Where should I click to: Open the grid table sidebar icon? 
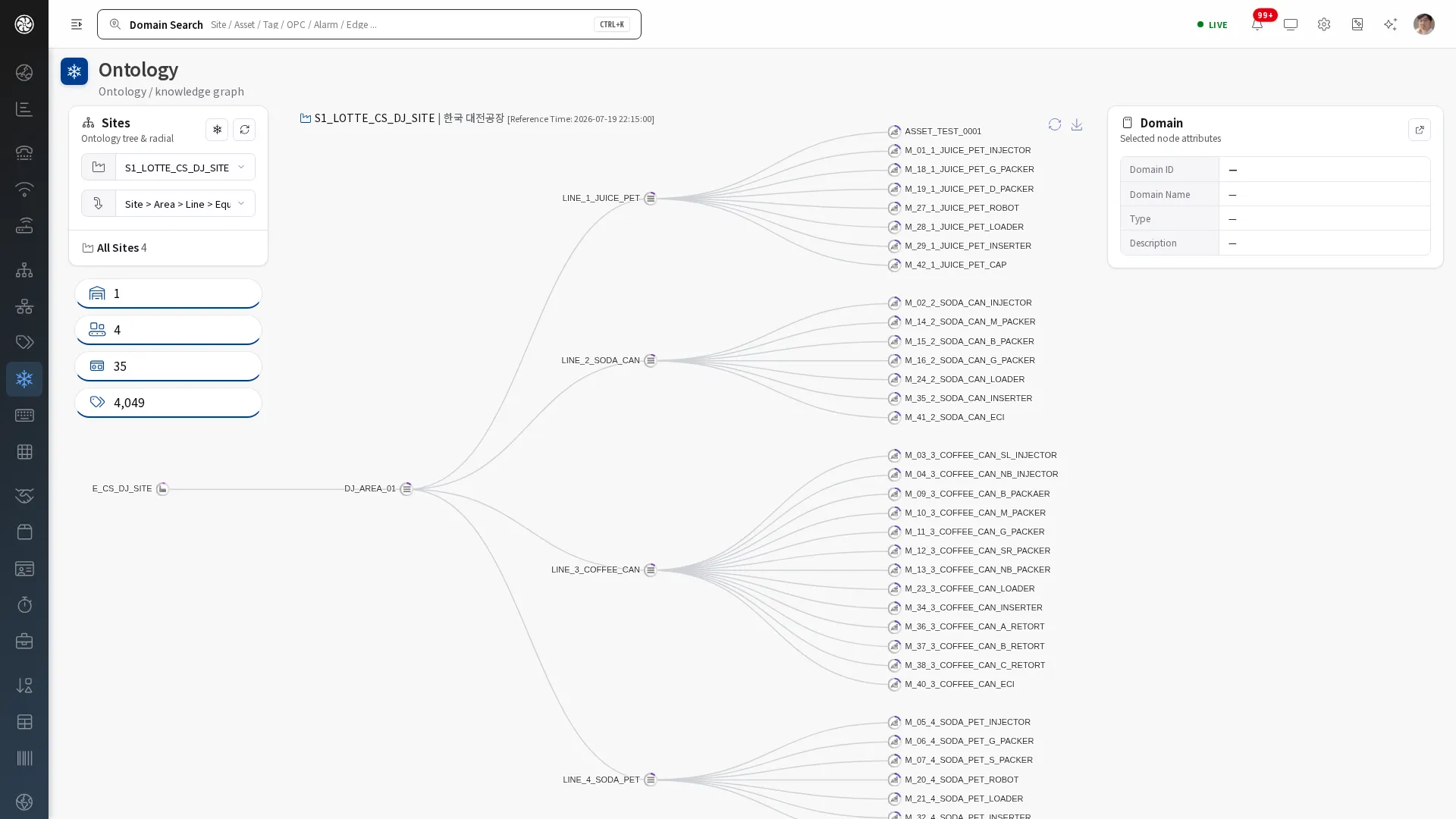coord(24,452)
